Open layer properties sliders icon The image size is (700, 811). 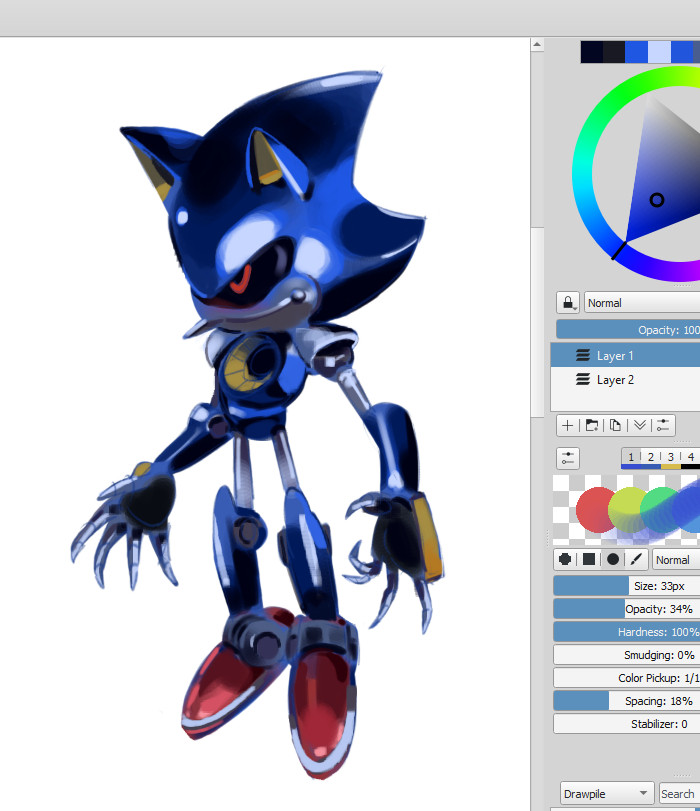click(663, 426)
